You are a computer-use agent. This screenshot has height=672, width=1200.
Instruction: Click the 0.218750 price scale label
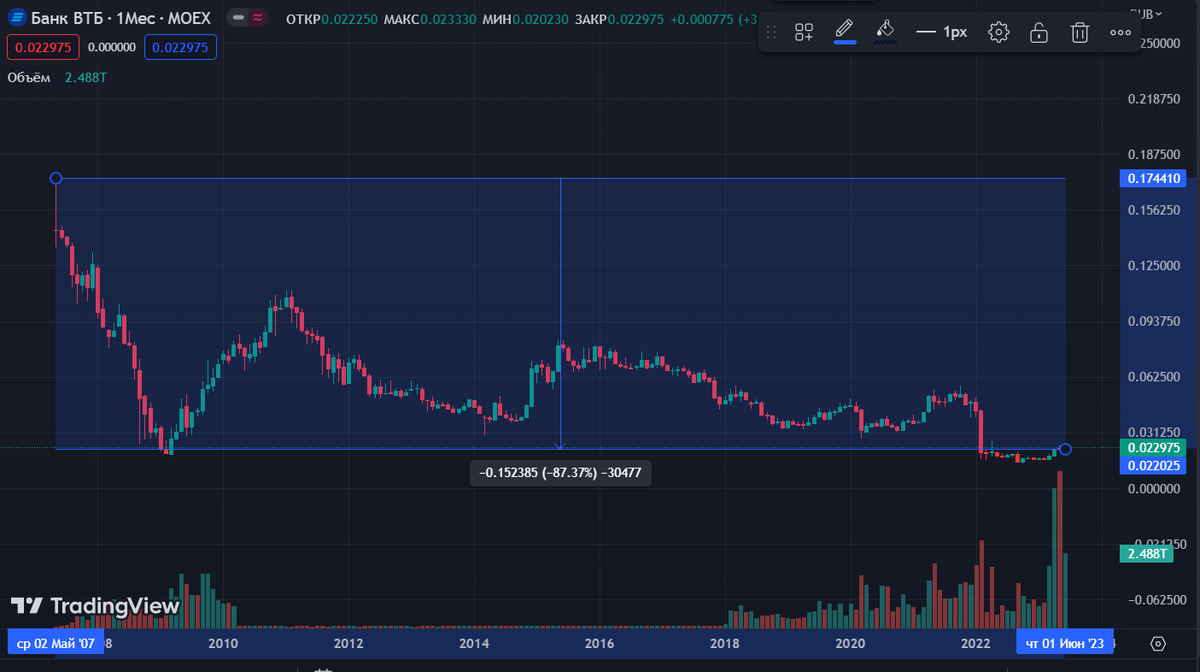[1152, 100]
